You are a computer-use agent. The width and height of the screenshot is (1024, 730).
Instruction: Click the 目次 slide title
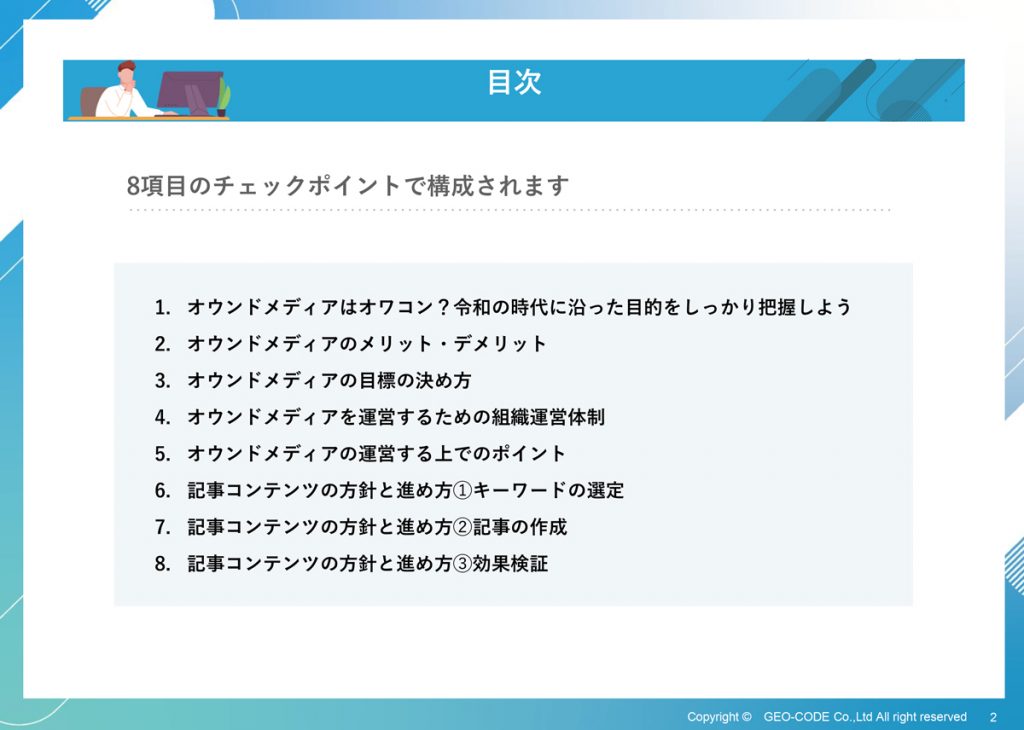(514, 83)
